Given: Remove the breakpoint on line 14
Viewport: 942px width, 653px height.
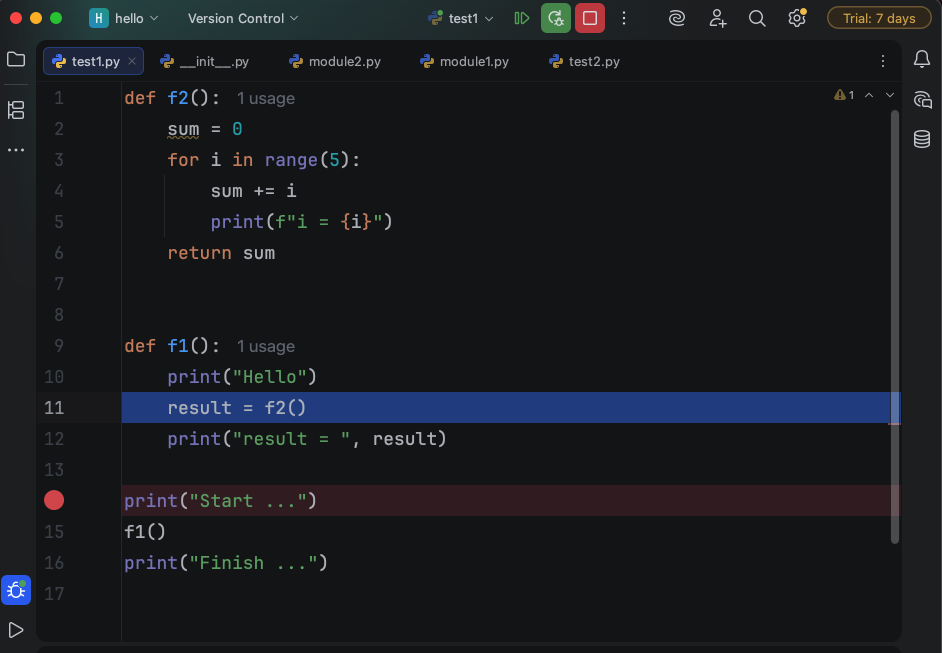Looking at the screenshot, I should click(54, 500).
